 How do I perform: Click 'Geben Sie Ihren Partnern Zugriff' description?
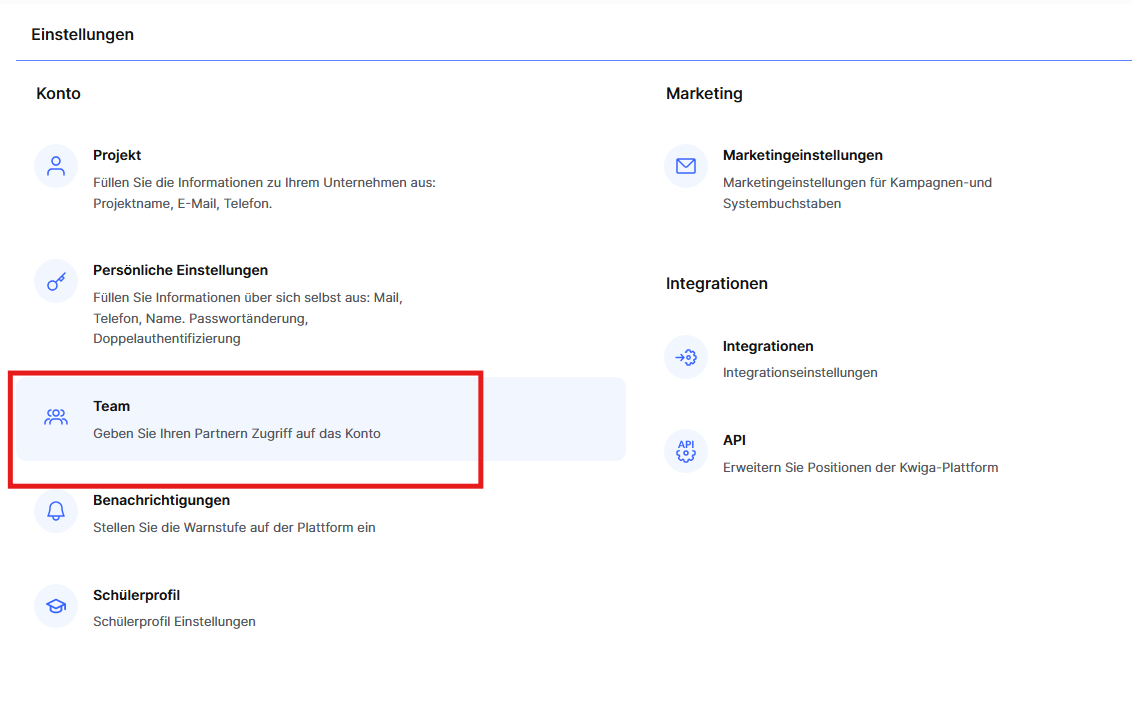[236, 434]
